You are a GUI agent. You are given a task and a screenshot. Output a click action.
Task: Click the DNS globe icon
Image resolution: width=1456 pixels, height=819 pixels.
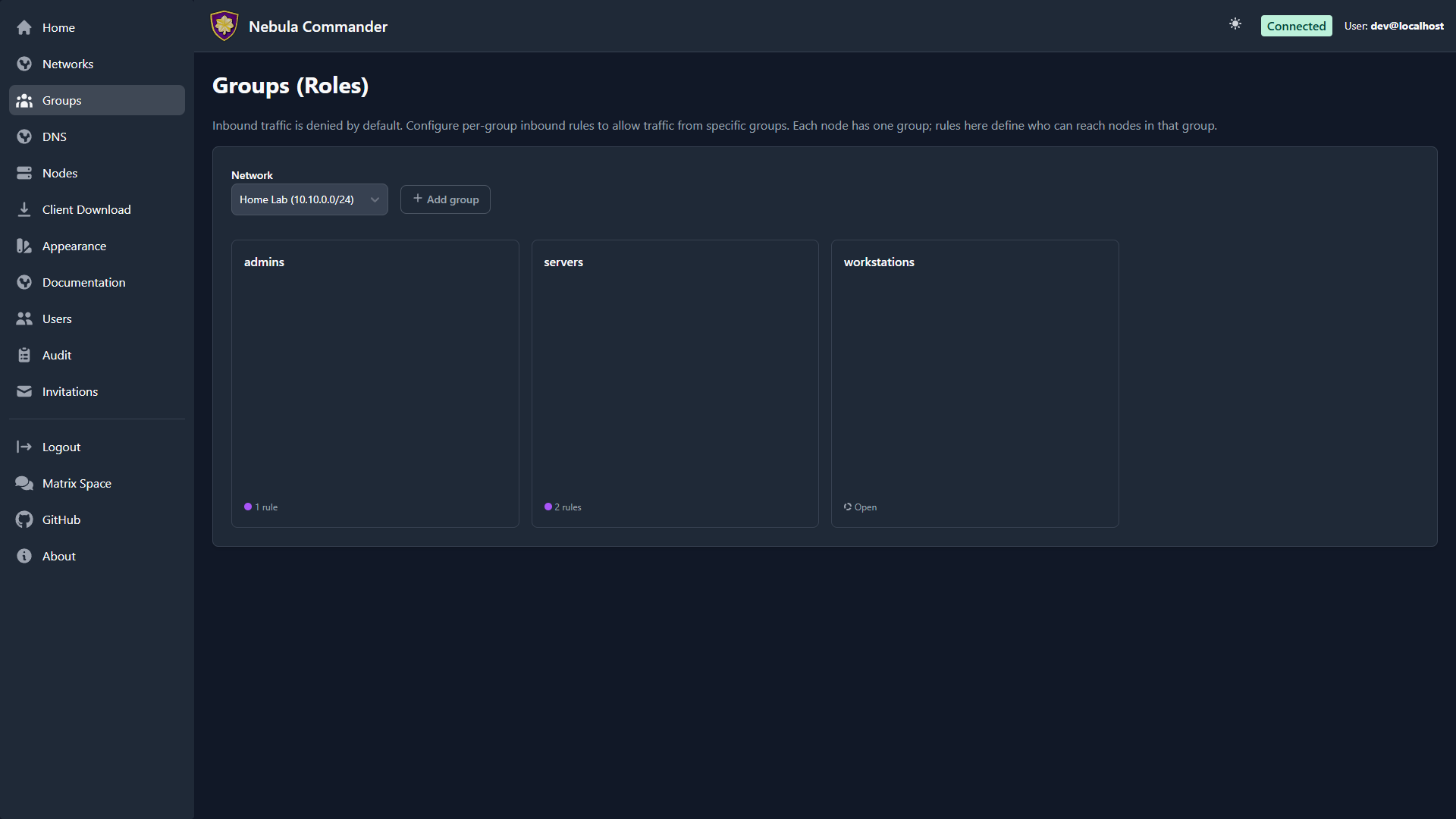(x=24, y=136)
